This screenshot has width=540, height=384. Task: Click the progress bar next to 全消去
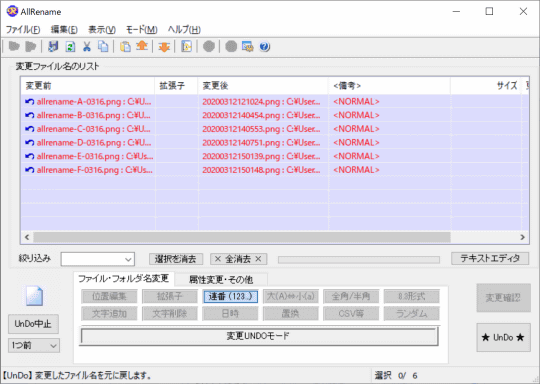point(359,260)
